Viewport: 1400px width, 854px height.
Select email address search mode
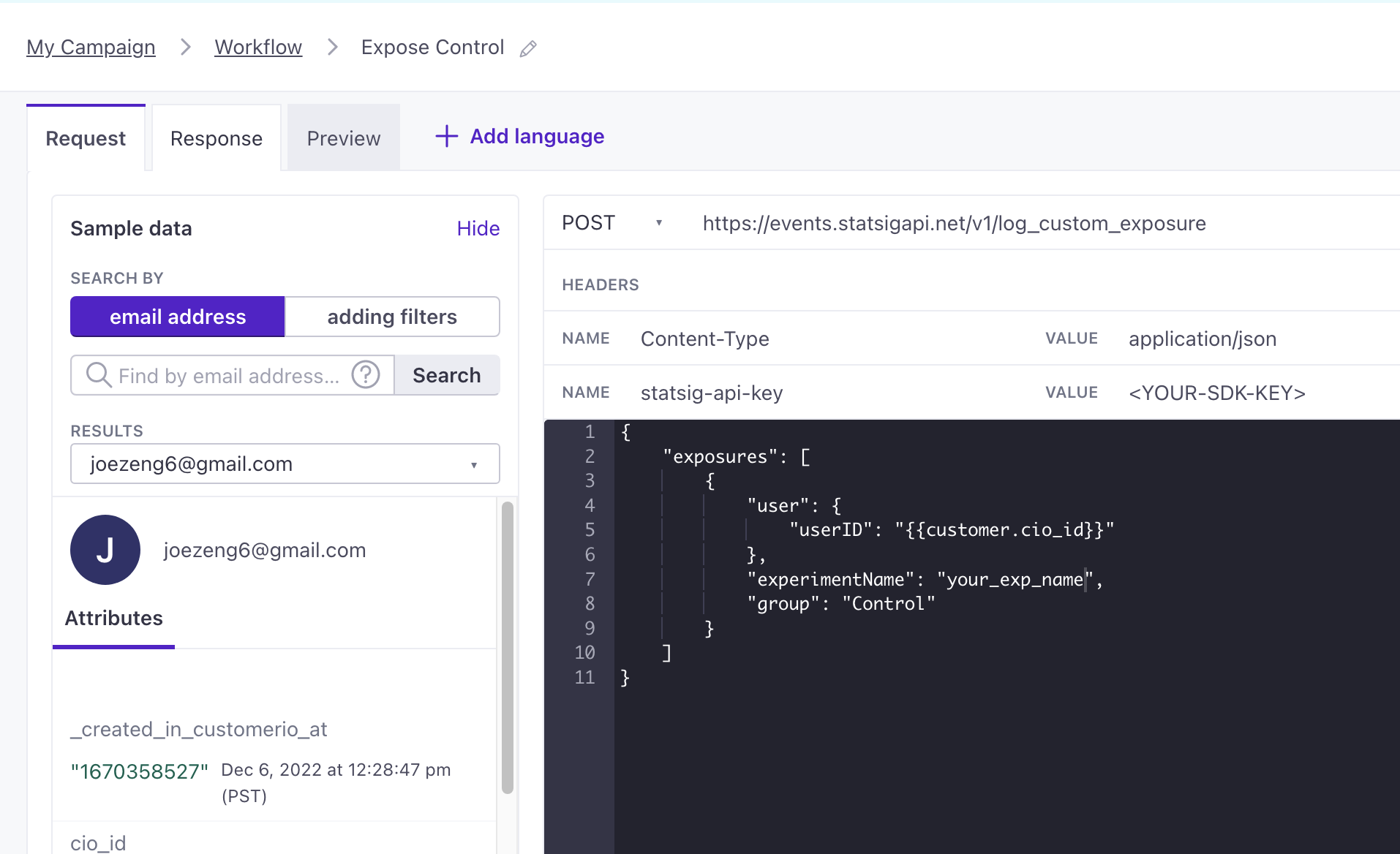click(x=177, y=317)
